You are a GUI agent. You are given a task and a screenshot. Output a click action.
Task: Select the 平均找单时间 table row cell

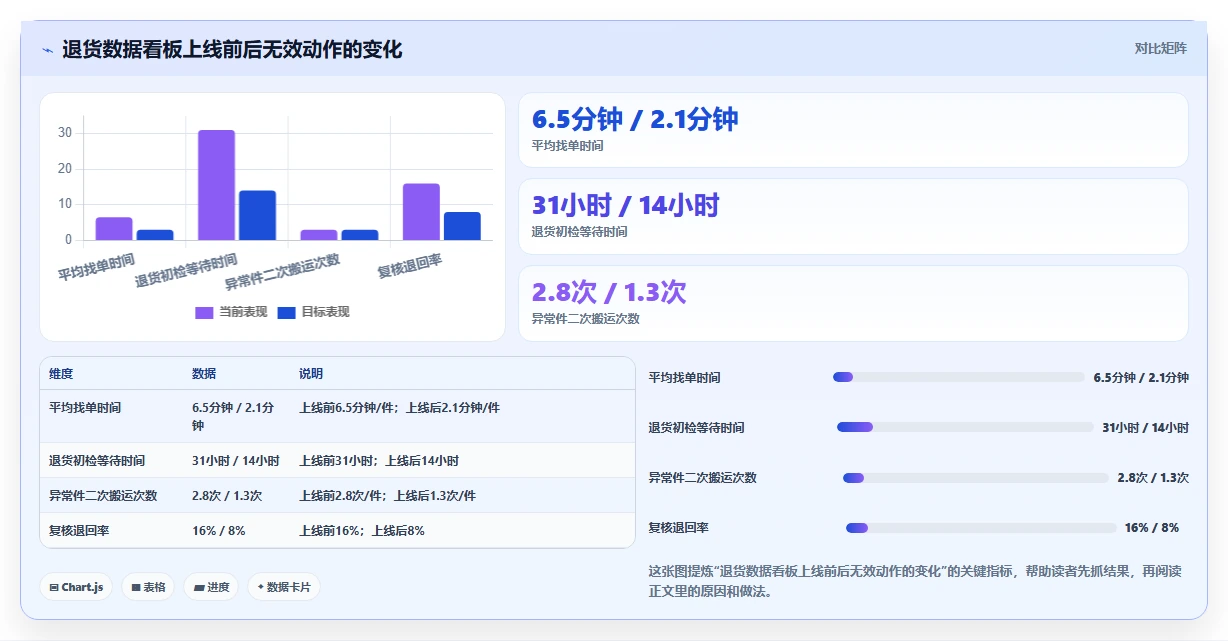point(85,408)
